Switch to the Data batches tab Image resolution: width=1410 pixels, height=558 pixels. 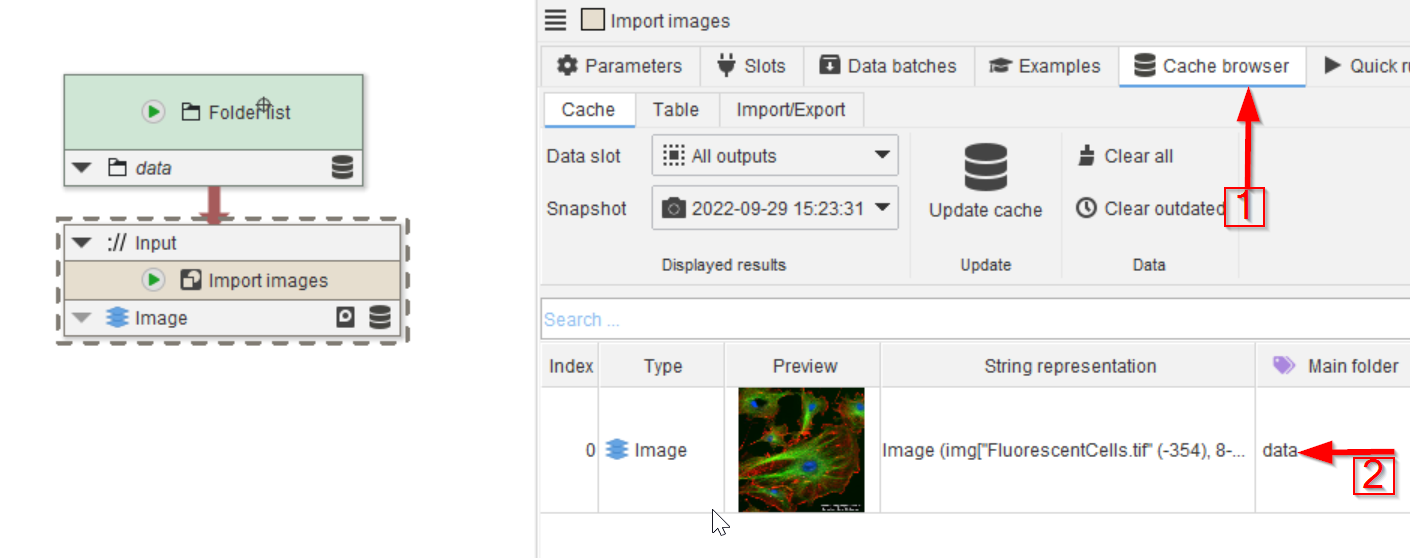888,66
